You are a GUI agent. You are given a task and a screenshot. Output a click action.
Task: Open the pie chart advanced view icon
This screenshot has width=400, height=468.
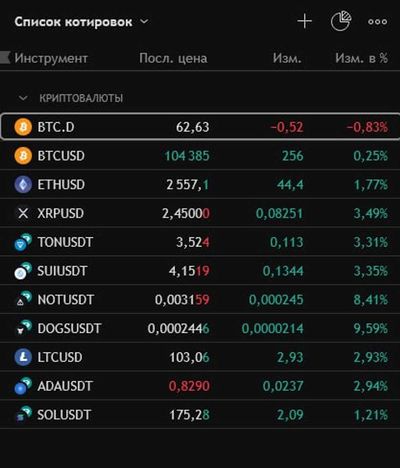tap(341, 21)
